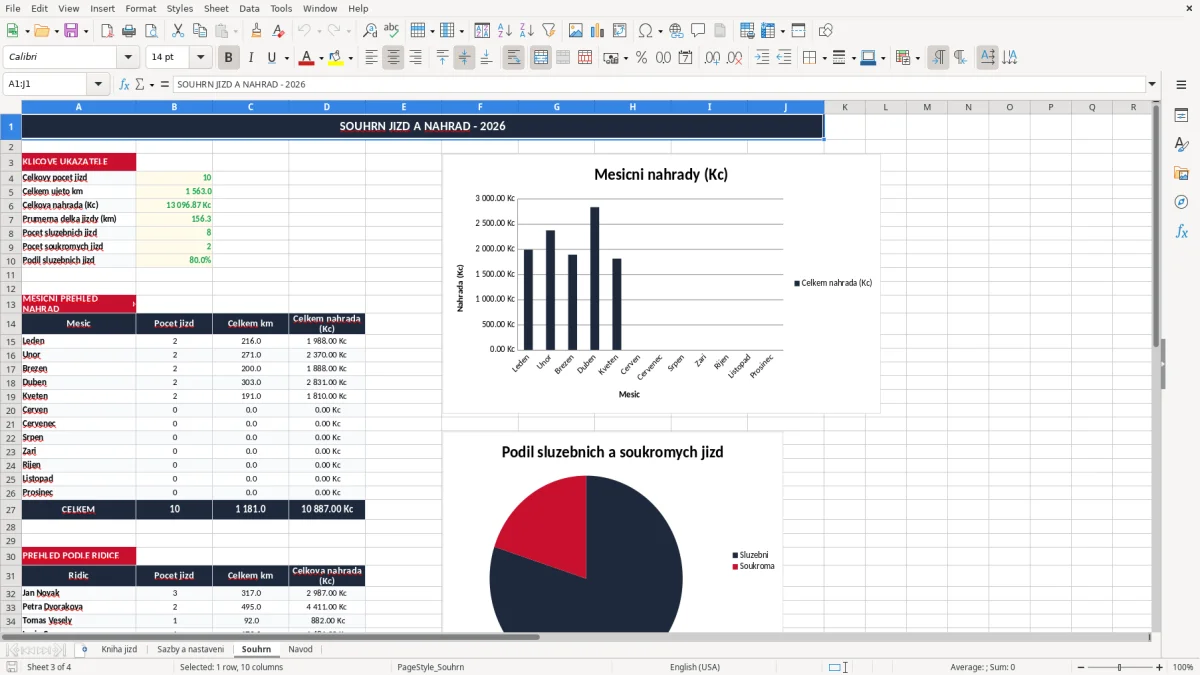
Task: Click the English (USA) language status
Action: [695, 667]
